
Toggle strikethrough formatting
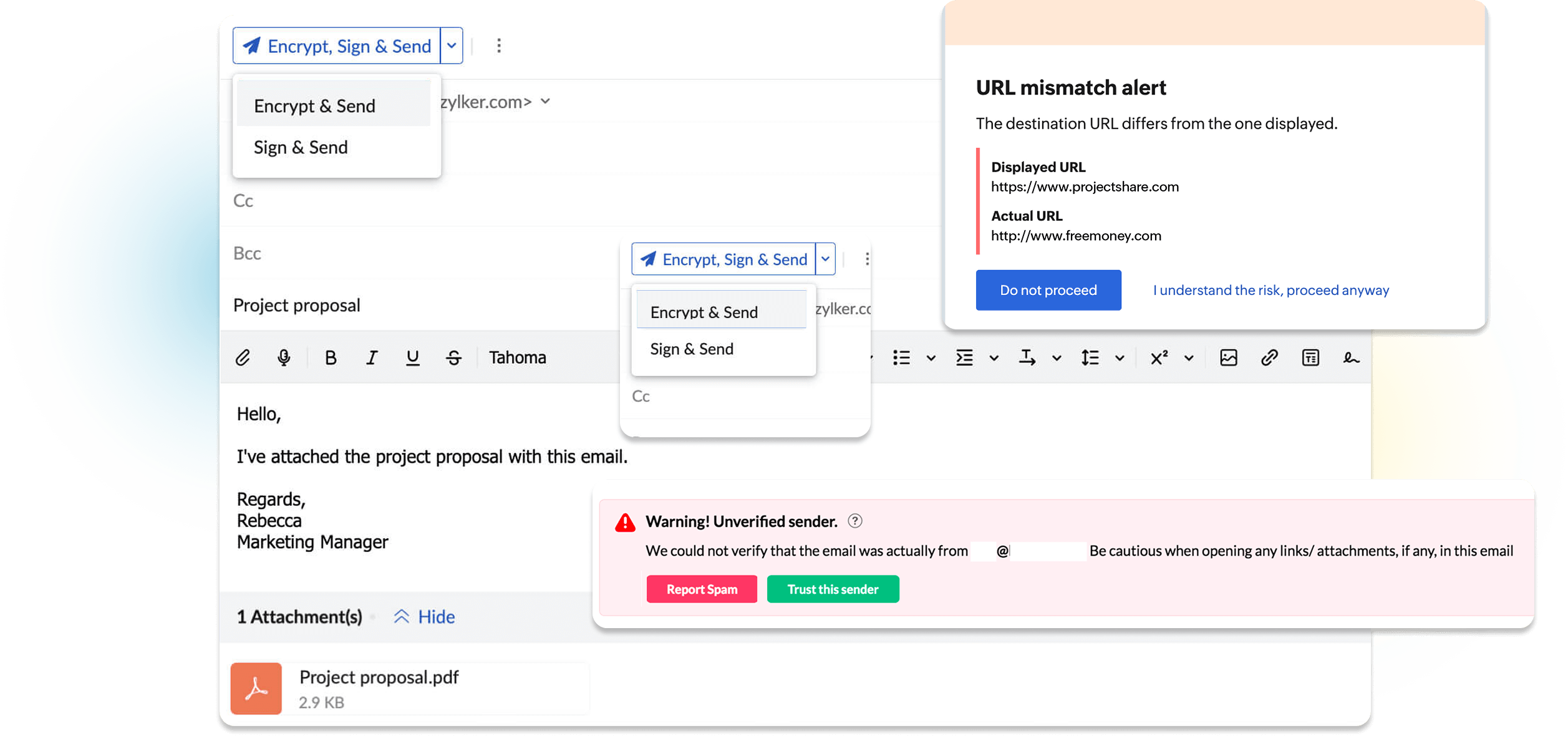[454, 357]
